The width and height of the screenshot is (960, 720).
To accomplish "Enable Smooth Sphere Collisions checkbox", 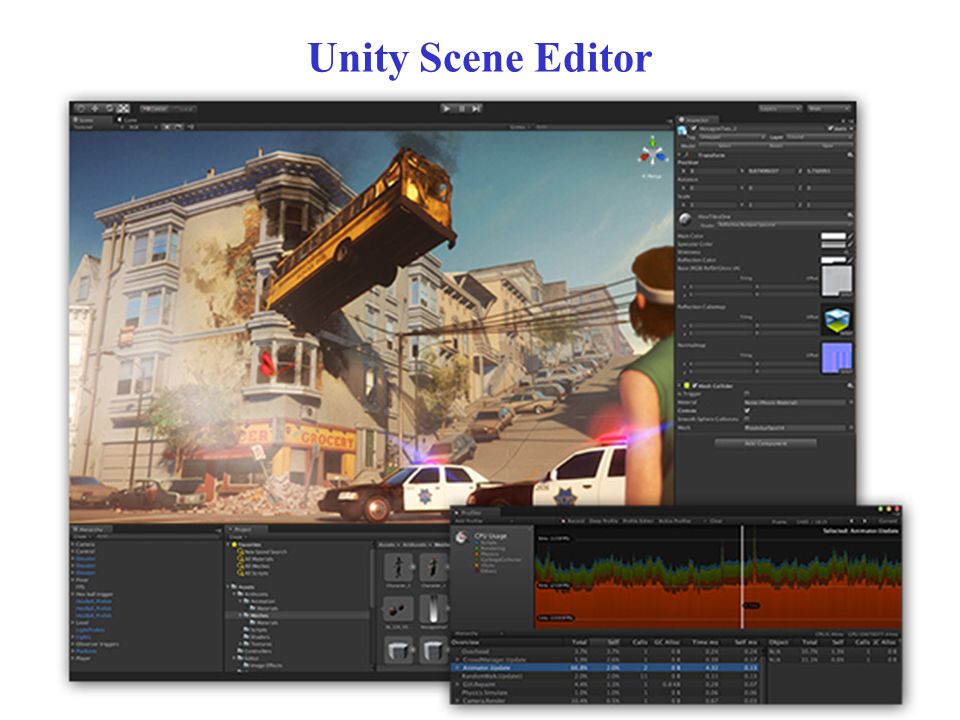I will (747, 419).
